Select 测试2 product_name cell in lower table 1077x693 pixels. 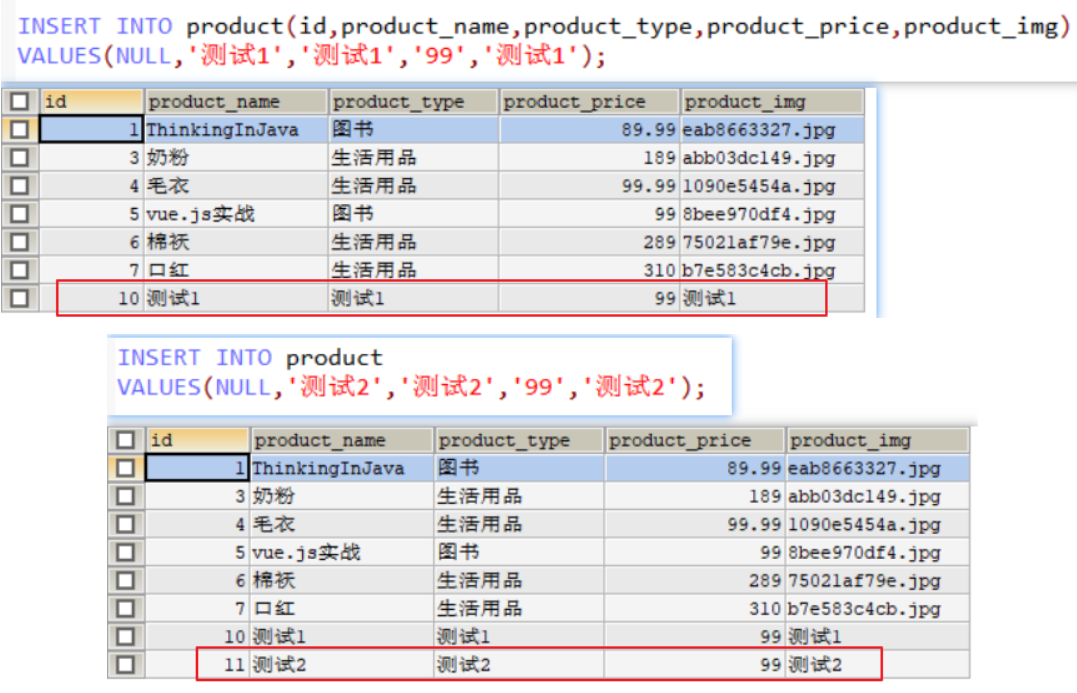(x=341, y=665)
